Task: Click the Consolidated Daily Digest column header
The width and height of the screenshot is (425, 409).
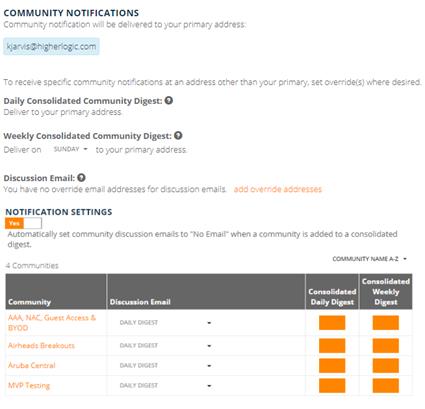Action: [x=332, y=292]
